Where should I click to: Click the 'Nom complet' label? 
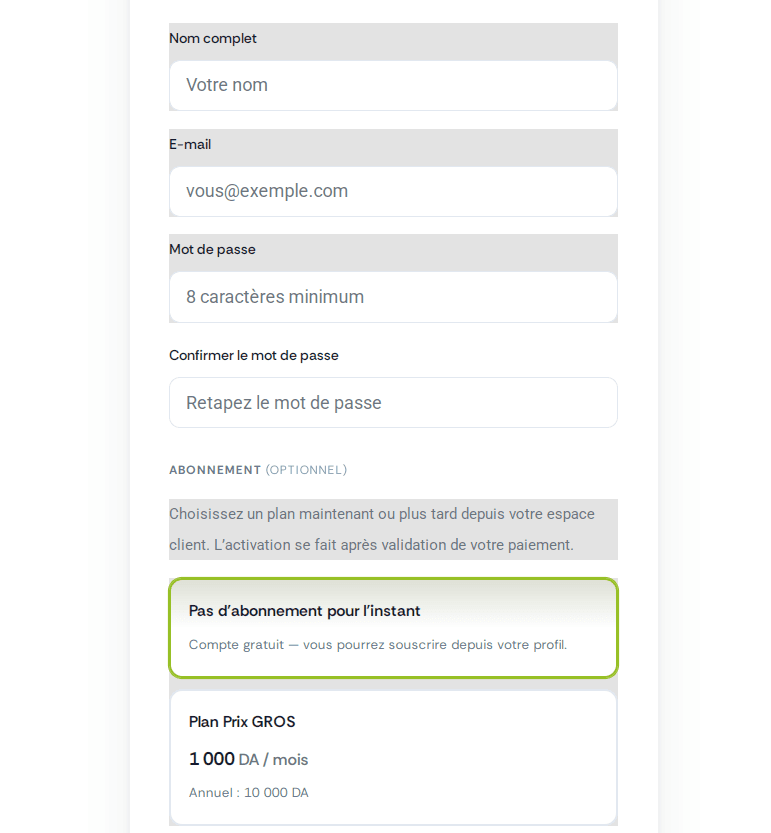click(213, 38)
